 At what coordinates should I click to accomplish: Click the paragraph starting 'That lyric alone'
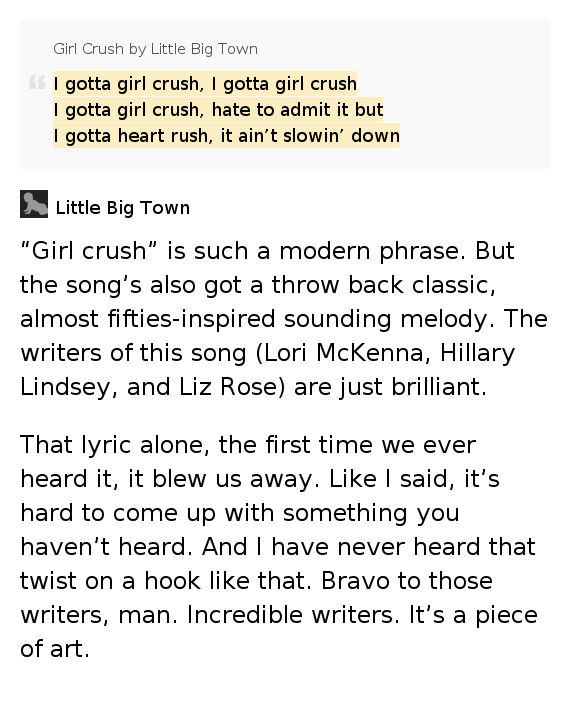(x=279, y=547)
